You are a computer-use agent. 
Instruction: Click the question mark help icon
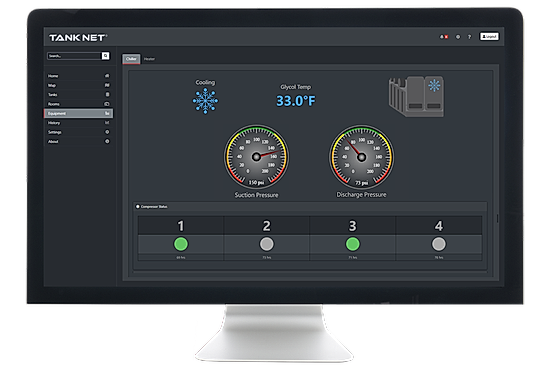[x=469, y=37]
